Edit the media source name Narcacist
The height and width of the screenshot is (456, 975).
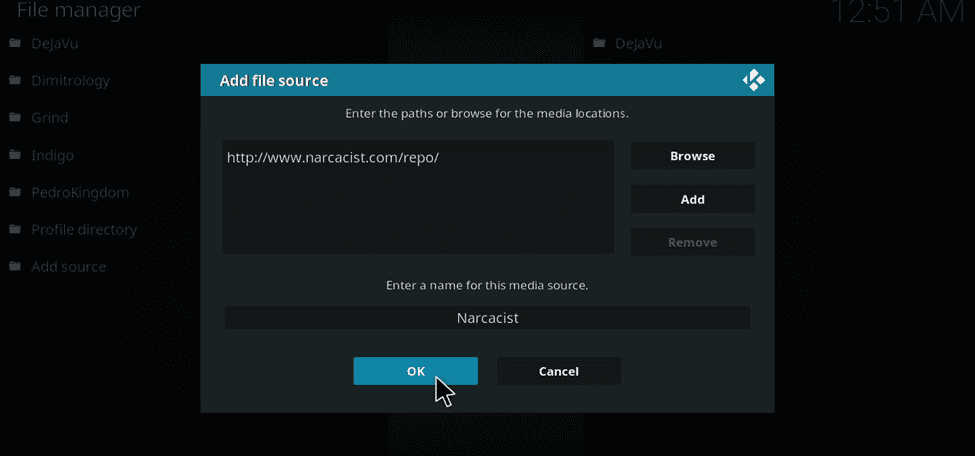[x=487, y=318]
